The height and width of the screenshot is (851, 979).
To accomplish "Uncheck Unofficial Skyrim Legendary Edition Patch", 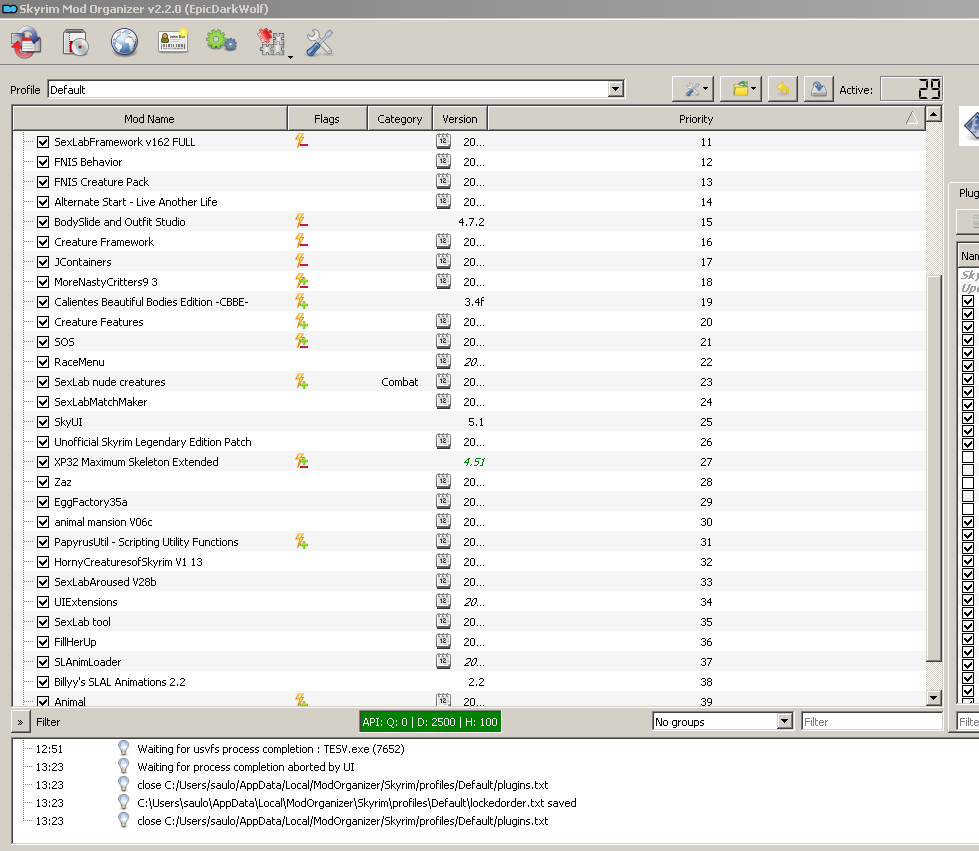I will (x=43, y=442).
